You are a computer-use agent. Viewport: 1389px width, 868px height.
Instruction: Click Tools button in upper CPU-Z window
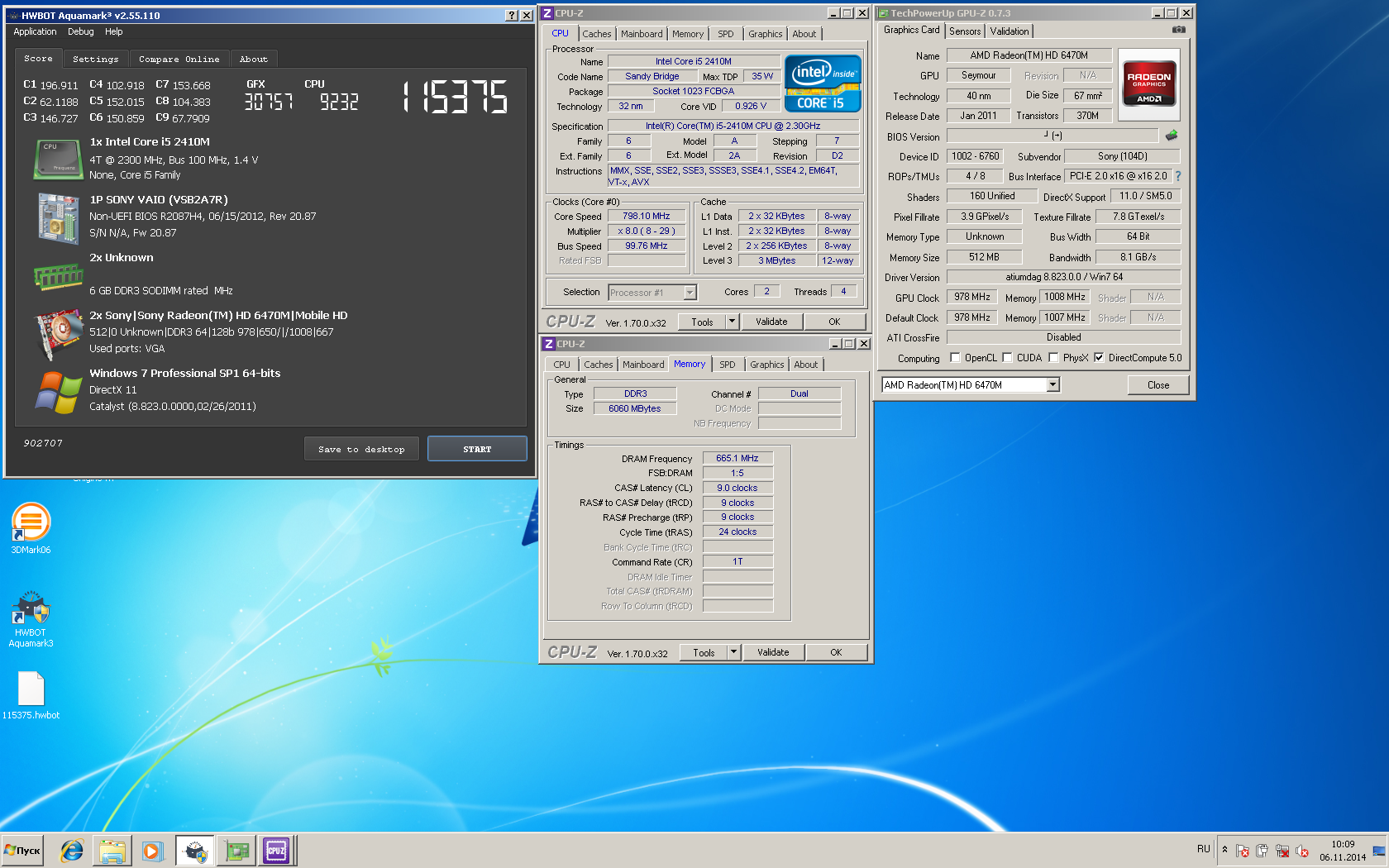click(702, 322)
